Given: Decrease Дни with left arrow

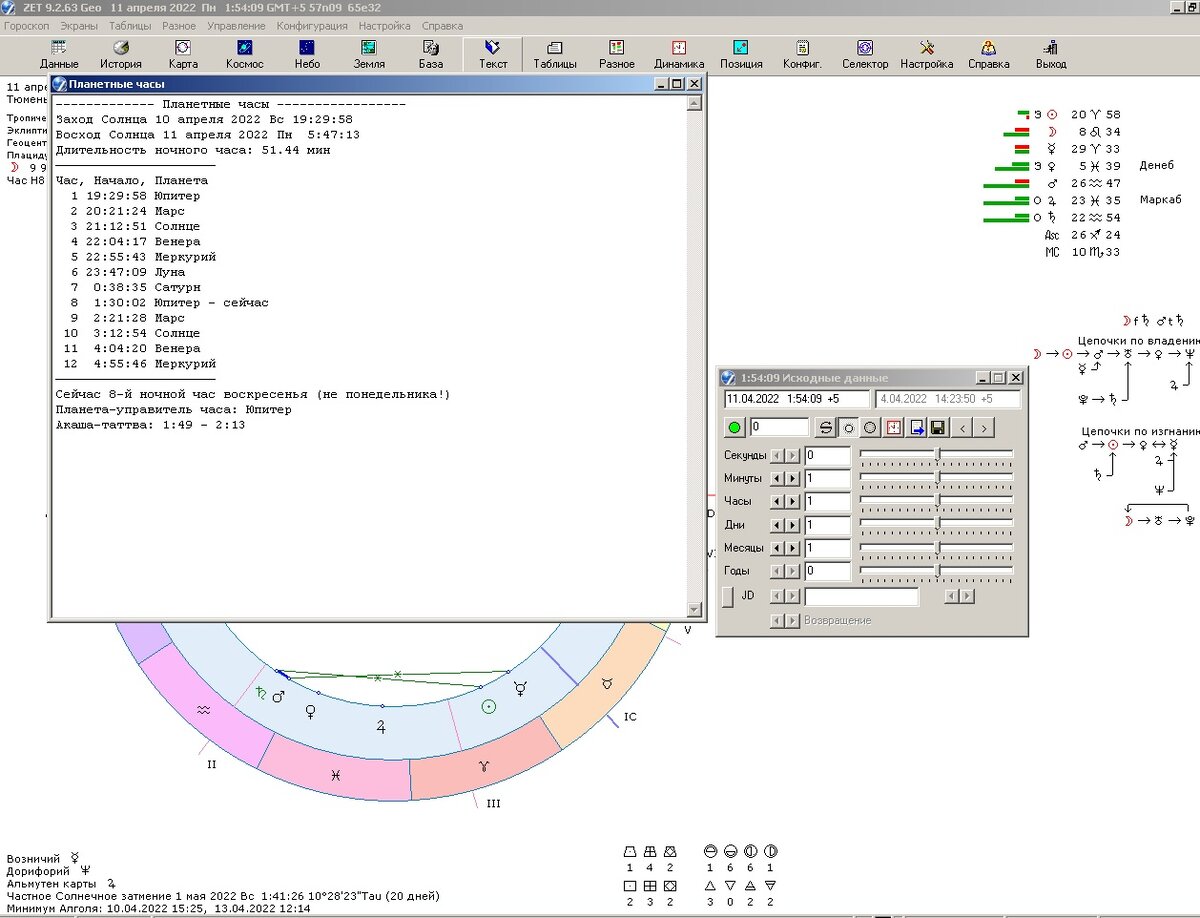Looking at the screenshot, I should [x=777, y=525].
